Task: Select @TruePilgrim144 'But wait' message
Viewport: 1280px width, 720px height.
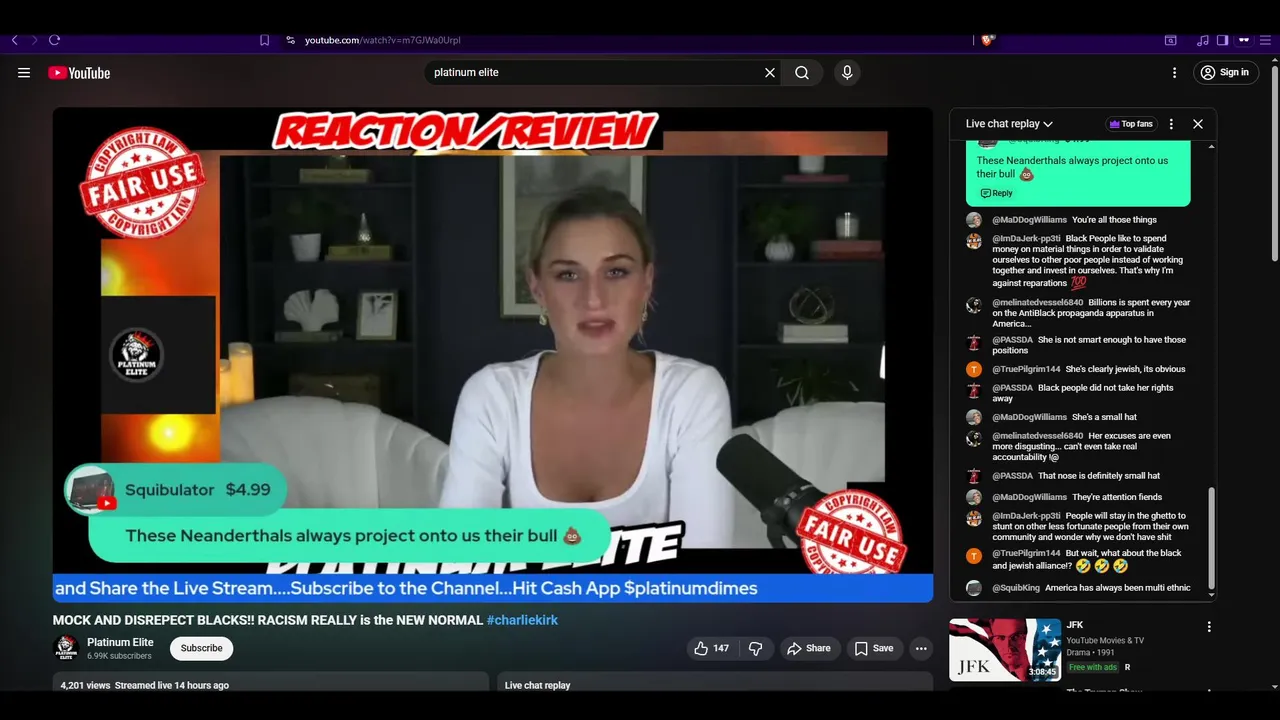Action: (x=1078, y=559)
